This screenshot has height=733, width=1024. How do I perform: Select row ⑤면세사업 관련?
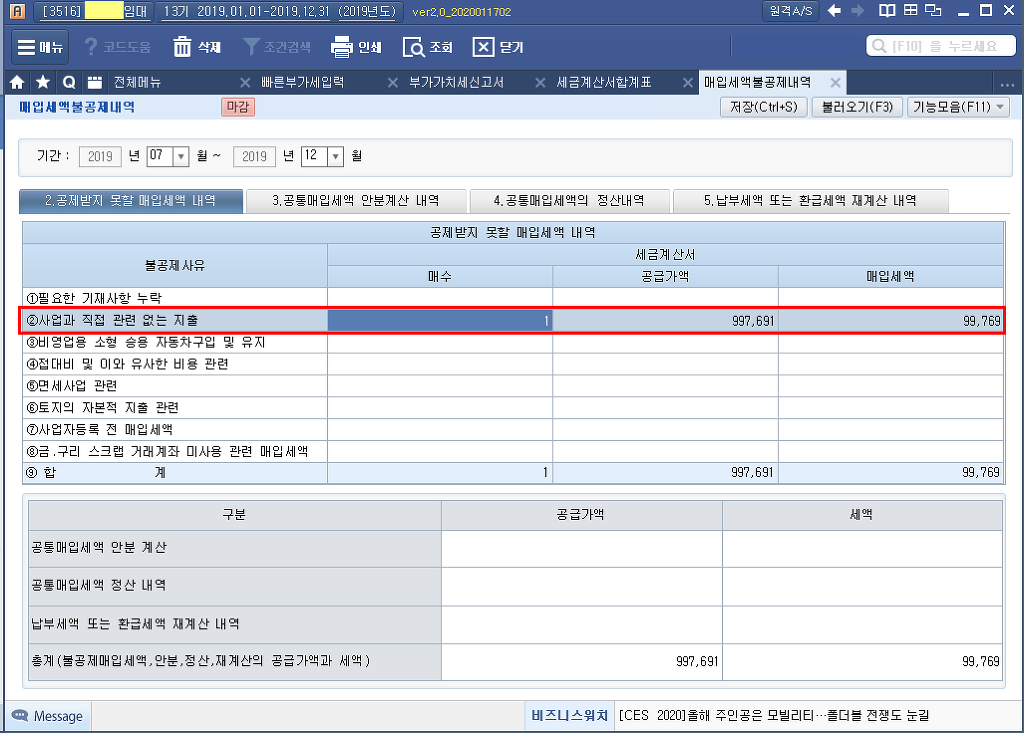[513, 386]
